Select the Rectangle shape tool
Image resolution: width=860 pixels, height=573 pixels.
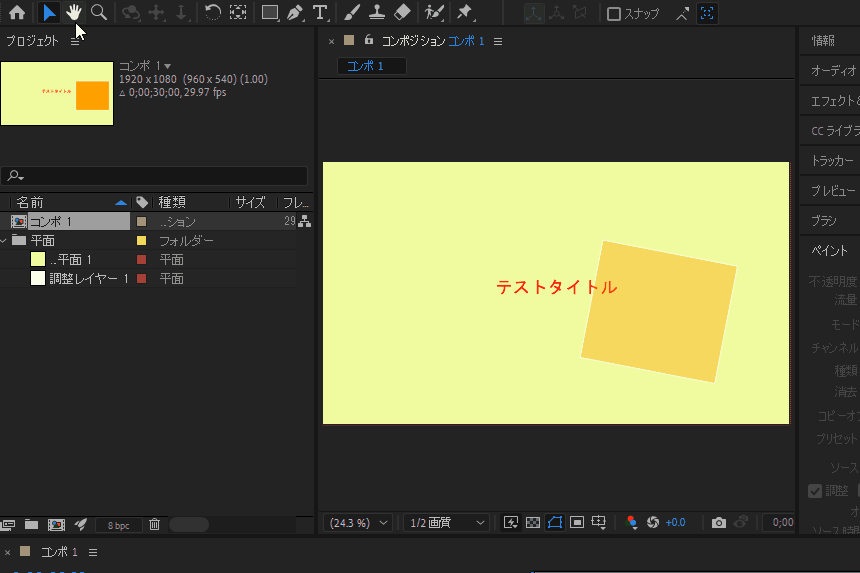[270, 13]
